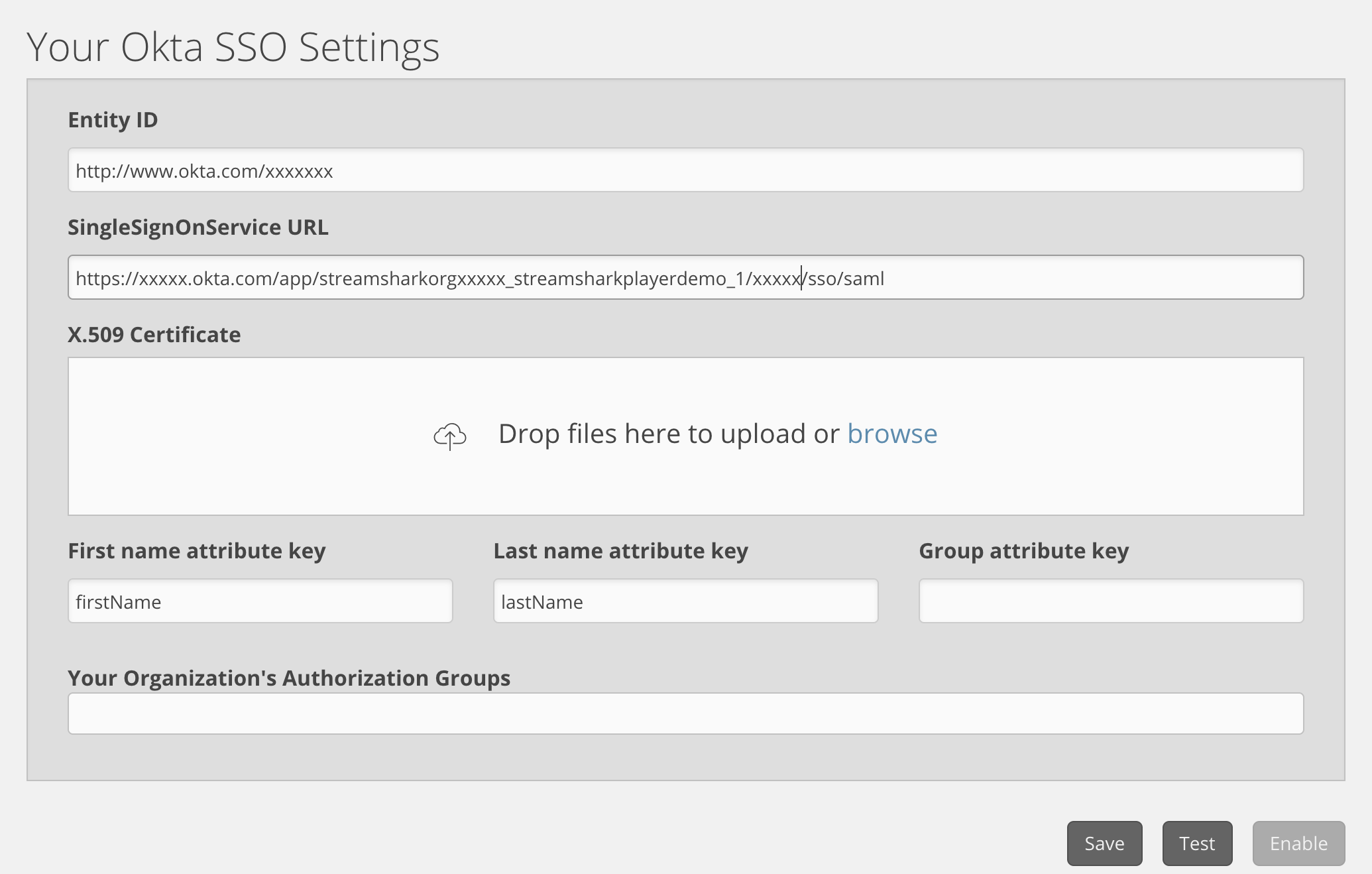The image size is (1372, 874).
Task: Focus the Entity ID input field
Action: [685, 170]
